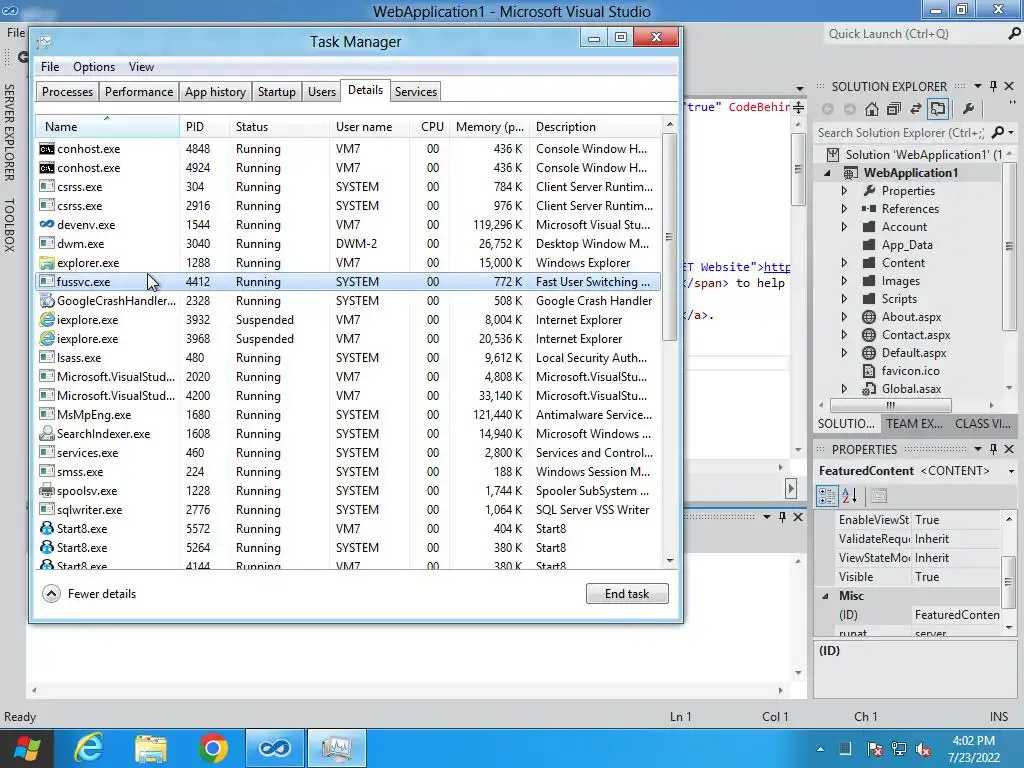The width and height of the screenshot is (1024, 768).
Task: Switch to the Services tab
Action: click(415, 91)
